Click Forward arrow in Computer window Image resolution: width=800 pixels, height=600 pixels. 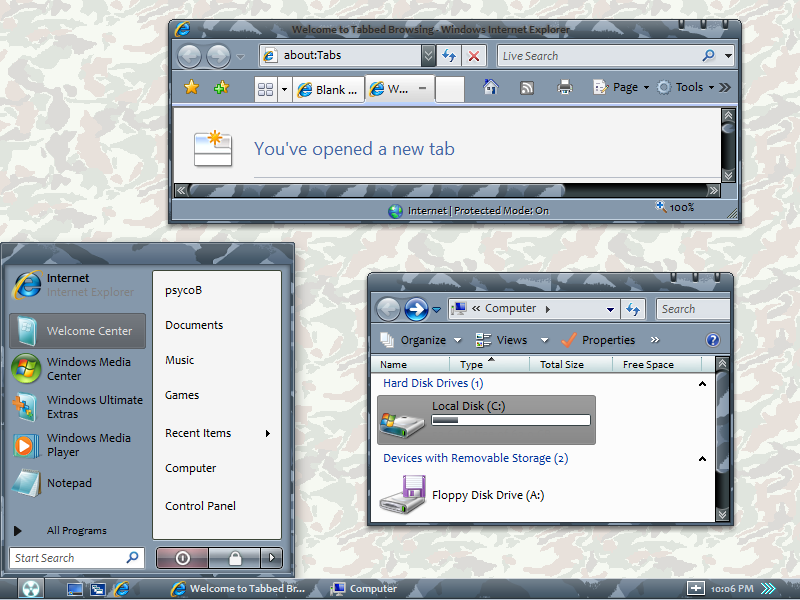coord(416,309)
